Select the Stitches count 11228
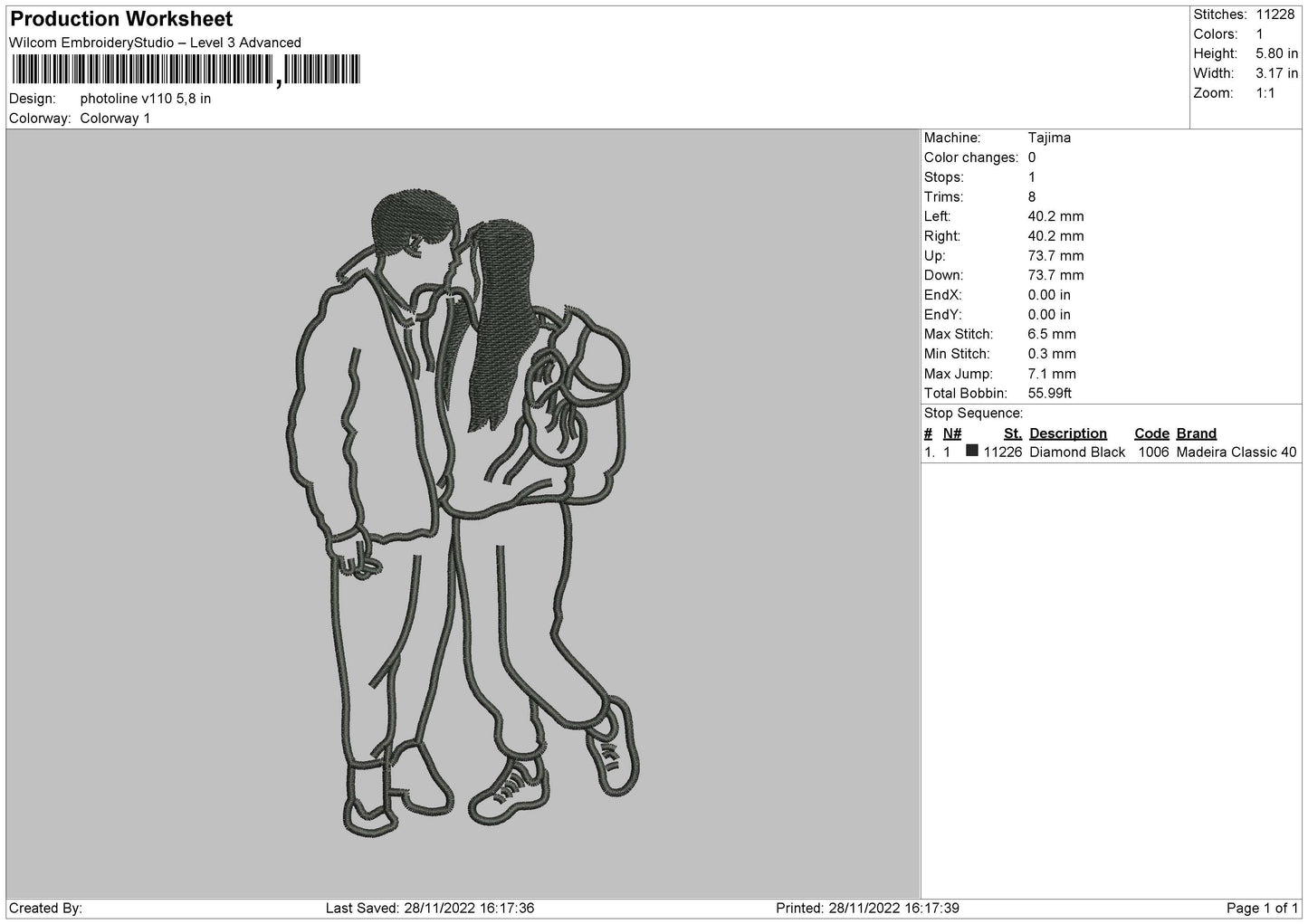 (x=1275, y=14)
